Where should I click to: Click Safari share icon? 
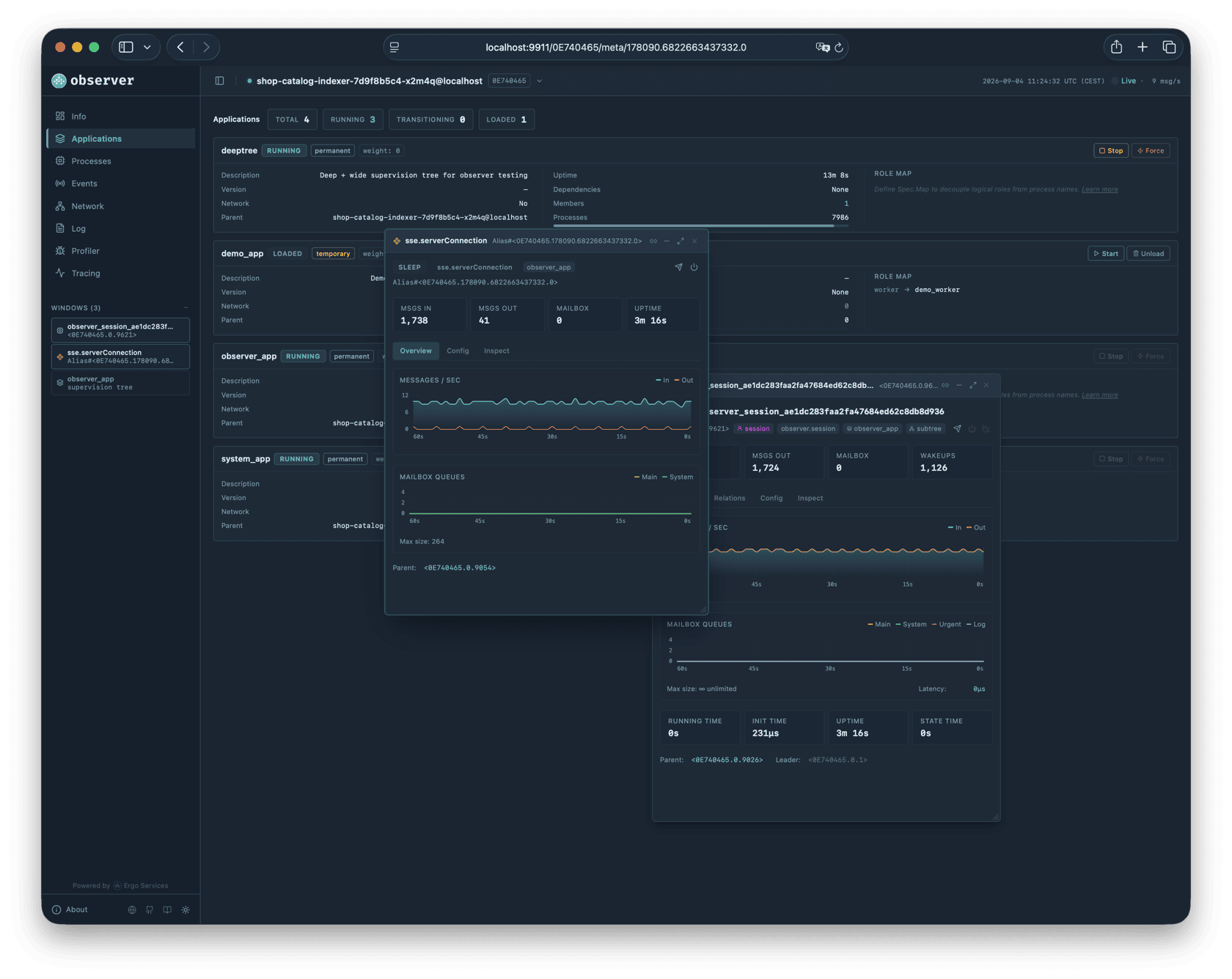[1116, 47]
